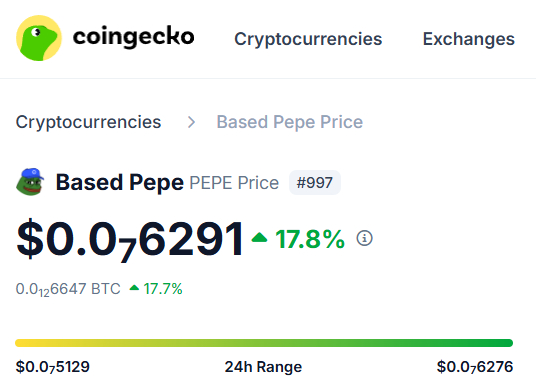The height and width of the screenshot is (387, 536).
Task: Click the breadcrumb chevron separator
Action: click(x=191, y=122)
